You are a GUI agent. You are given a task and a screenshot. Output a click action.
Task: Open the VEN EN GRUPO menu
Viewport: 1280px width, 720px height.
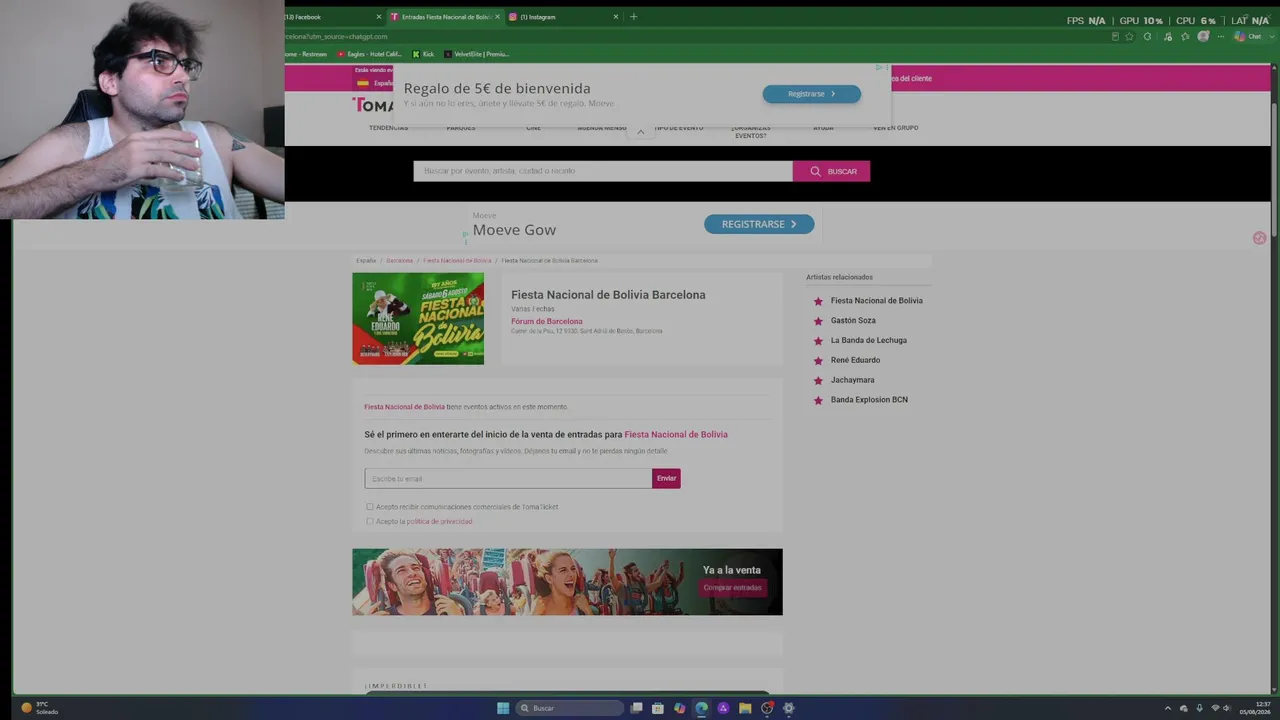[x=895, y=128]
